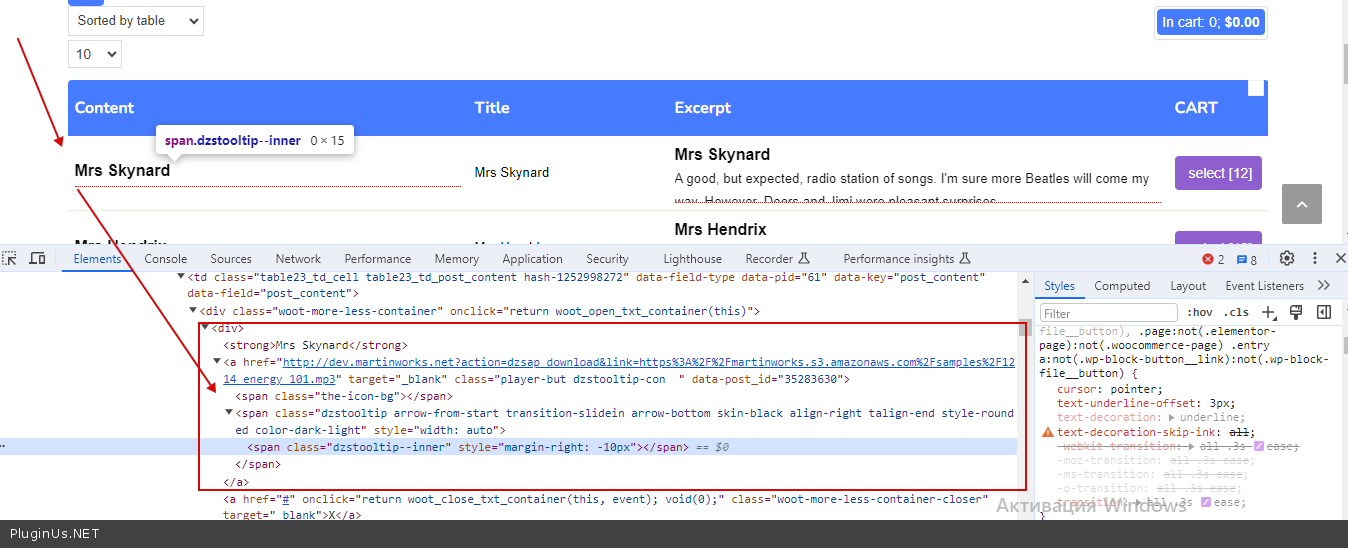Add new style rule plus icon
The width and height of the screenshot is (1348, 548).
click(1269, 313)
